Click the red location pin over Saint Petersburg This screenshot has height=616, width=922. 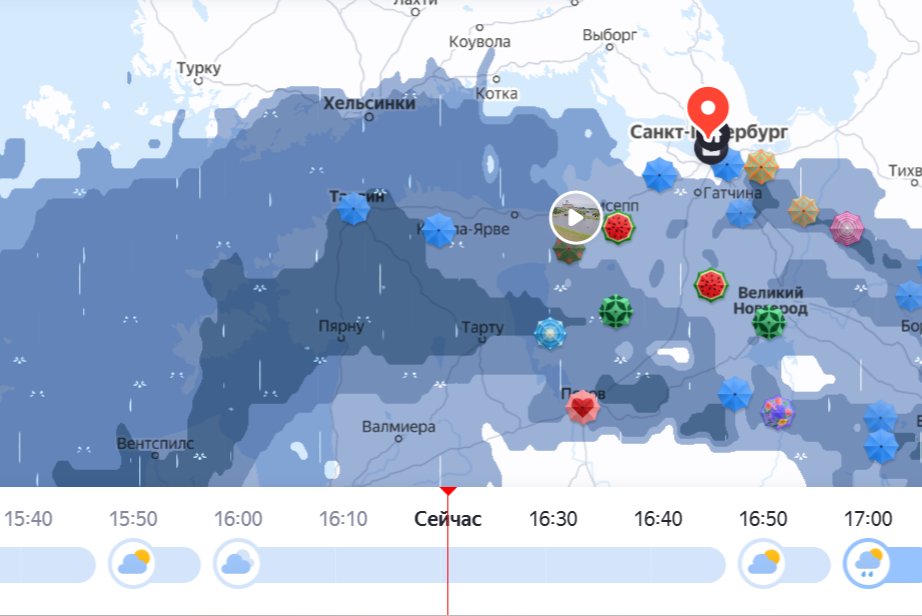tap(708, 112)
